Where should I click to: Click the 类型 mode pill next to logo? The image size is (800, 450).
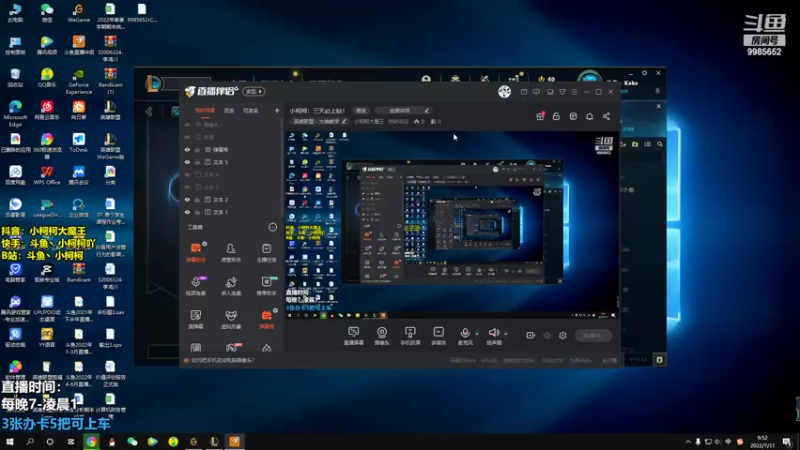coord(254,91)
